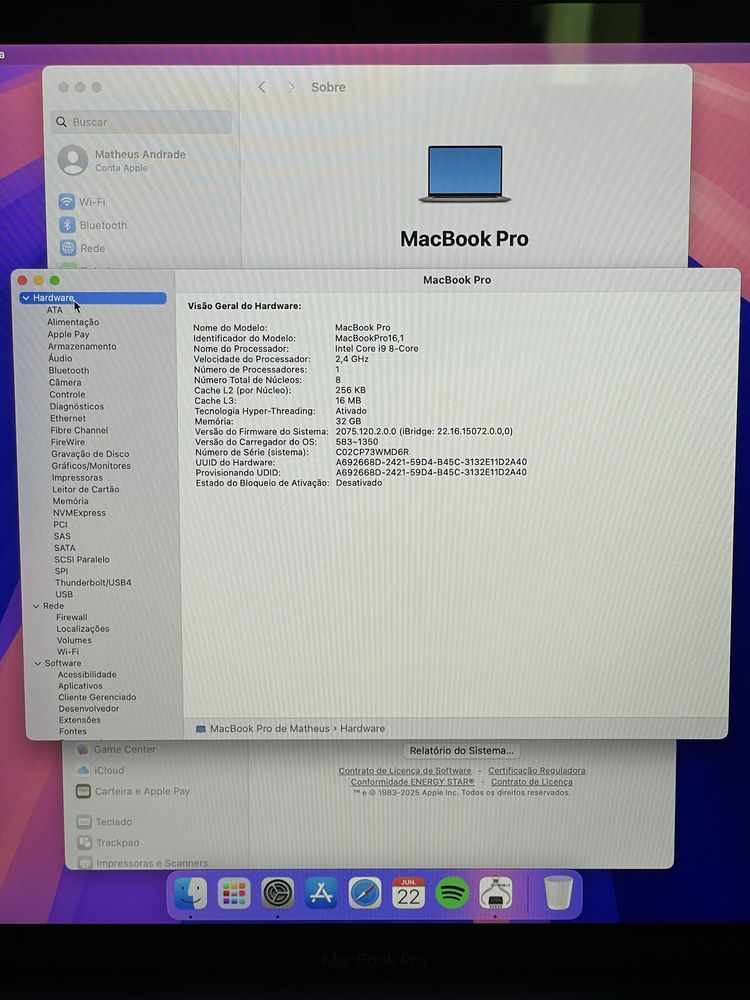This screenshot has width=750, height=1000.
Task: Select Alimentação in Hardware list
Action: (73, 322)
